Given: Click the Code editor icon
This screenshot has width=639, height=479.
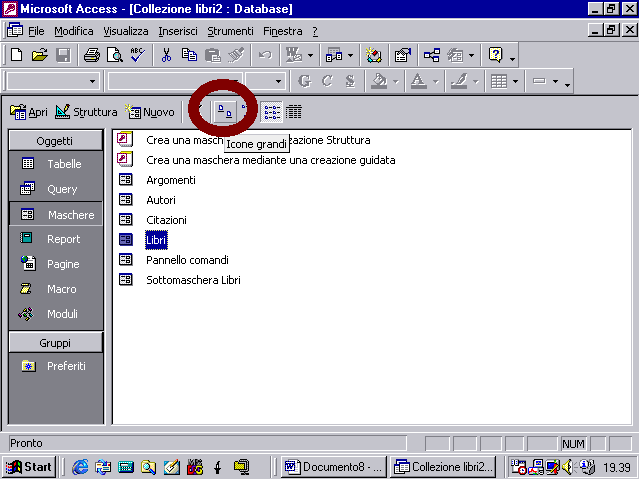Looking at the screenshot, I should (x=373, y=55).
